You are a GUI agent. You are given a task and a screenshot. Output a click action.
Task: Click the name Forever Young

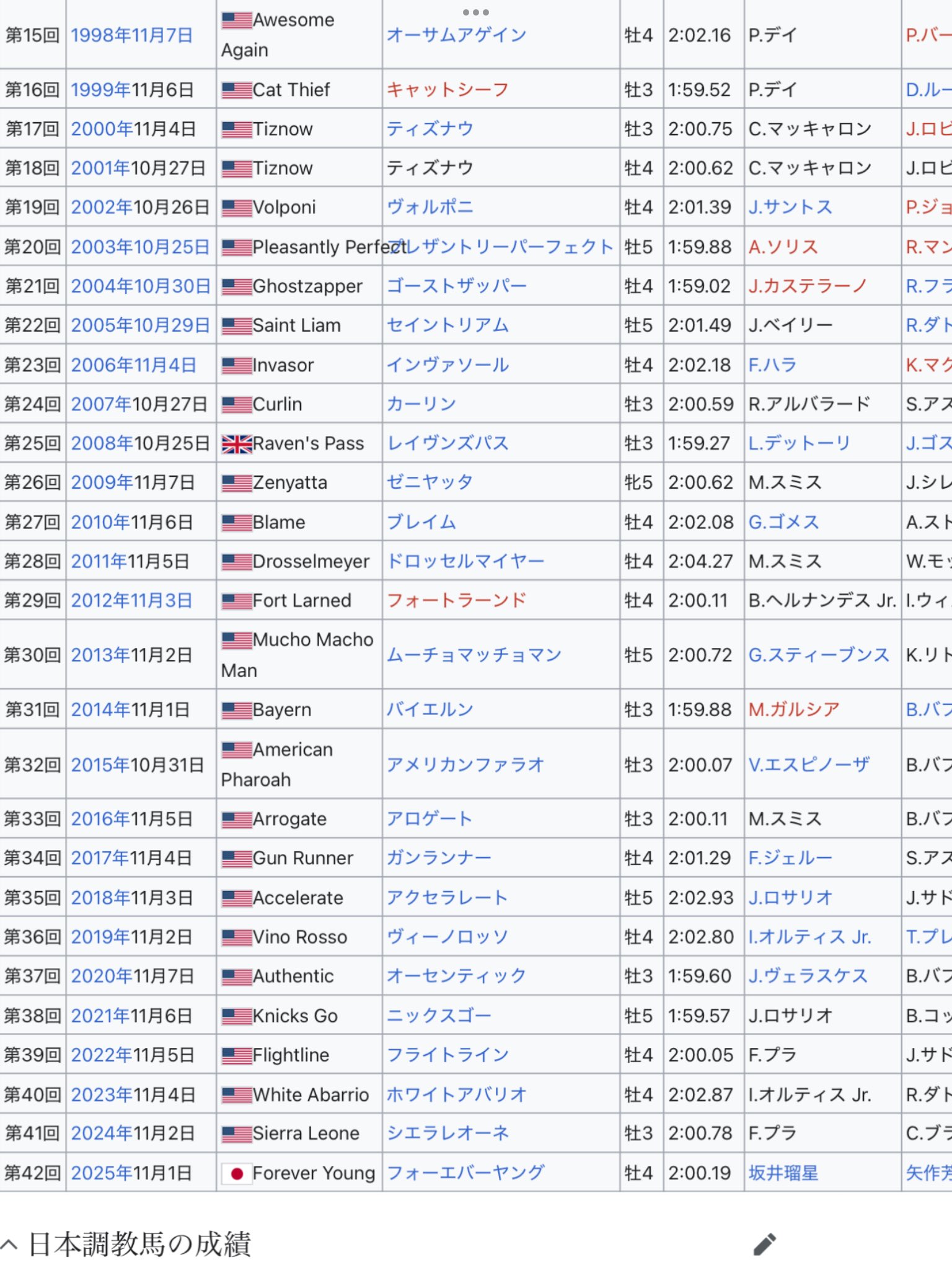coord(314,1173)
